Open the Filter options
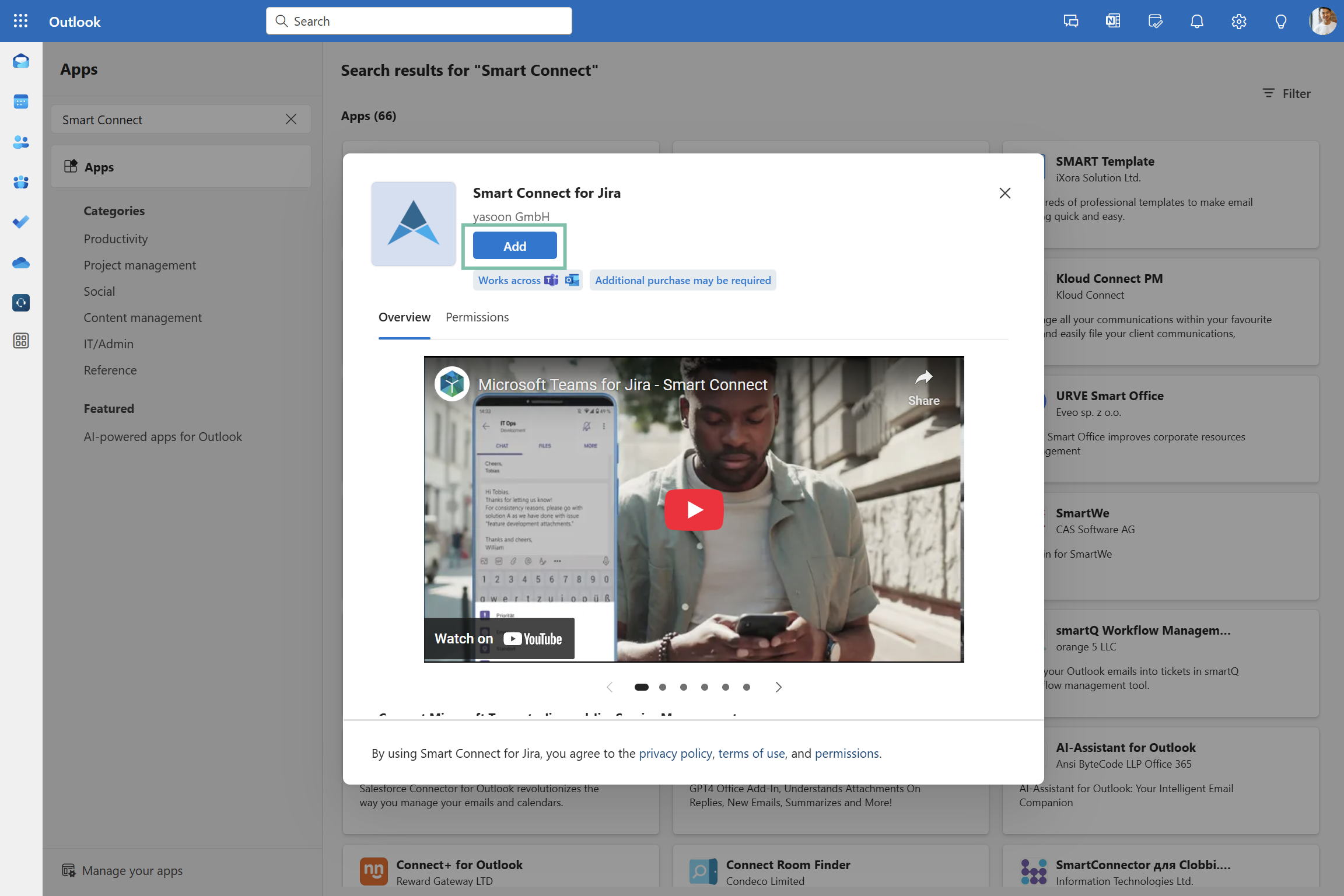This screenshot has width=1344, height=896. pyautogui.click(x=1286, y=93)
